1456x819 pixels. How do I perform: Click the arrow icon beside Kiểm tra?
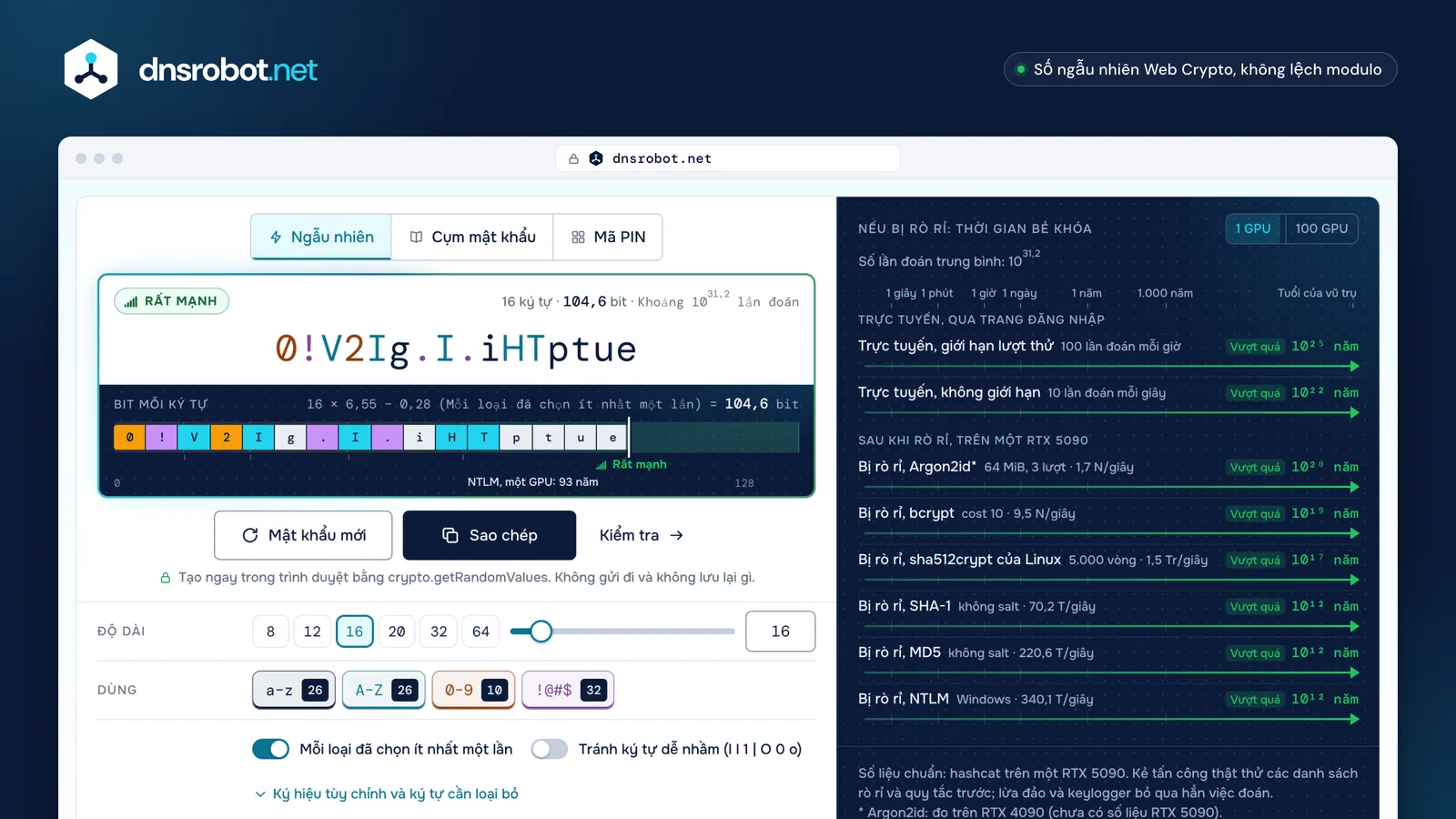pyautogui.click(x=676, y=535)
